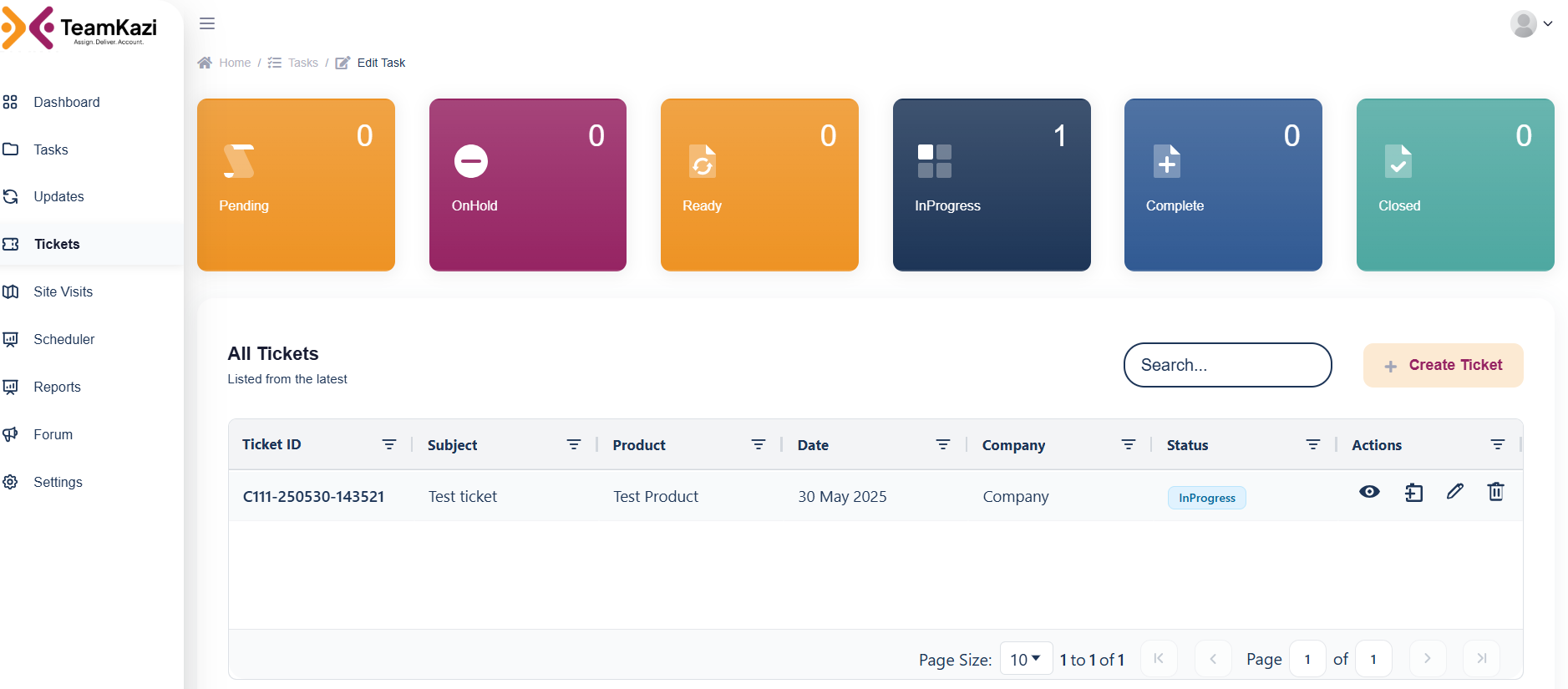Viewport: 1568px width, 689px height.
Task: Click the Updates refresh icon
Action: click(x=10, y=196)
